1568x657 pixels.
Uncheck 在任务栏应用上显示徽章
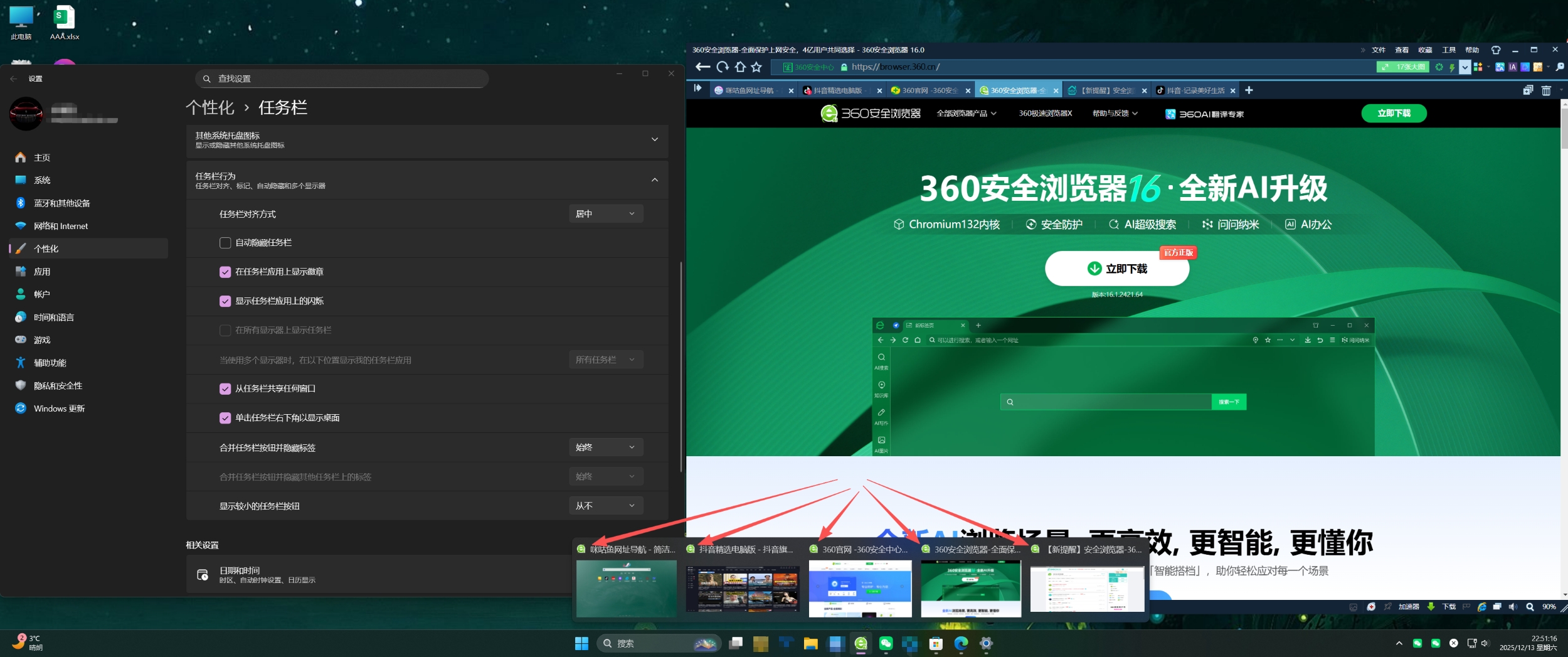[x=226, y=272]
